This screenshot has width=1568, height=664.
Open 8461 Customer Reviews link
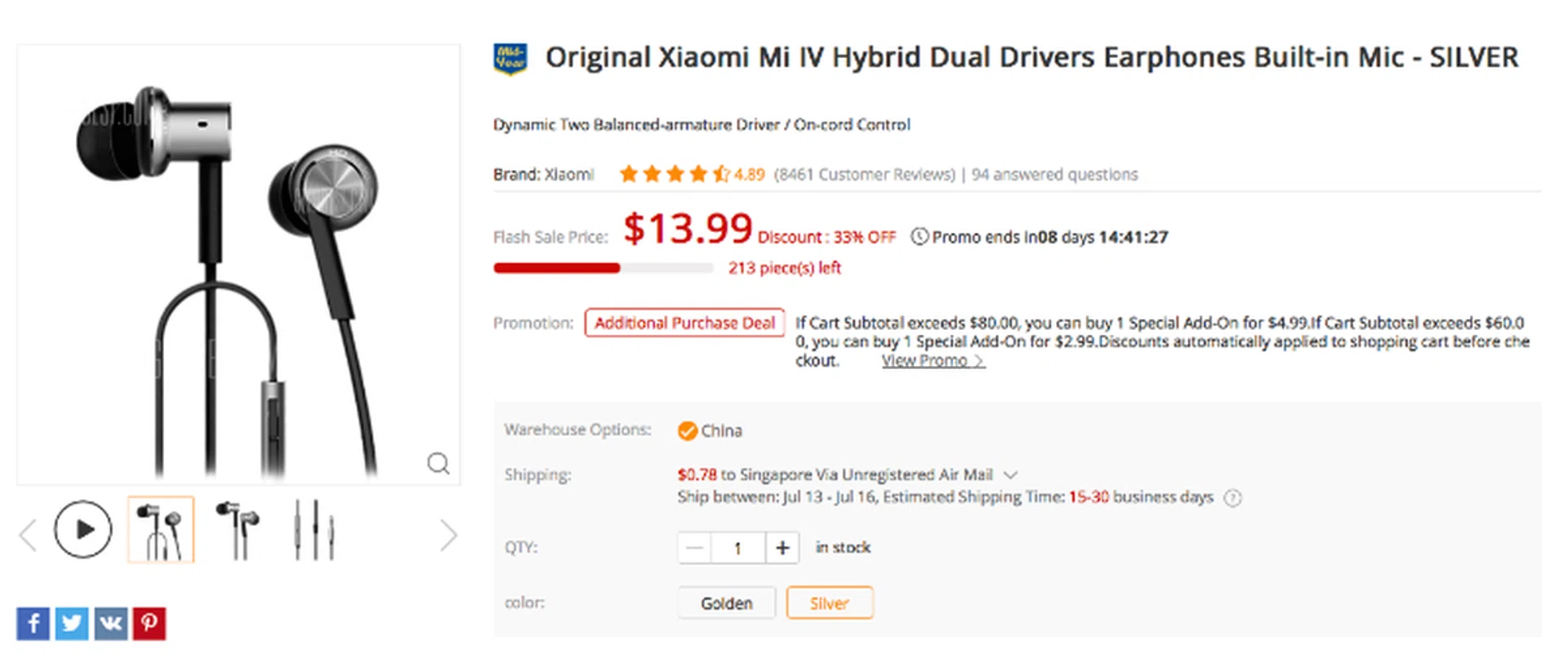[865, 175]
